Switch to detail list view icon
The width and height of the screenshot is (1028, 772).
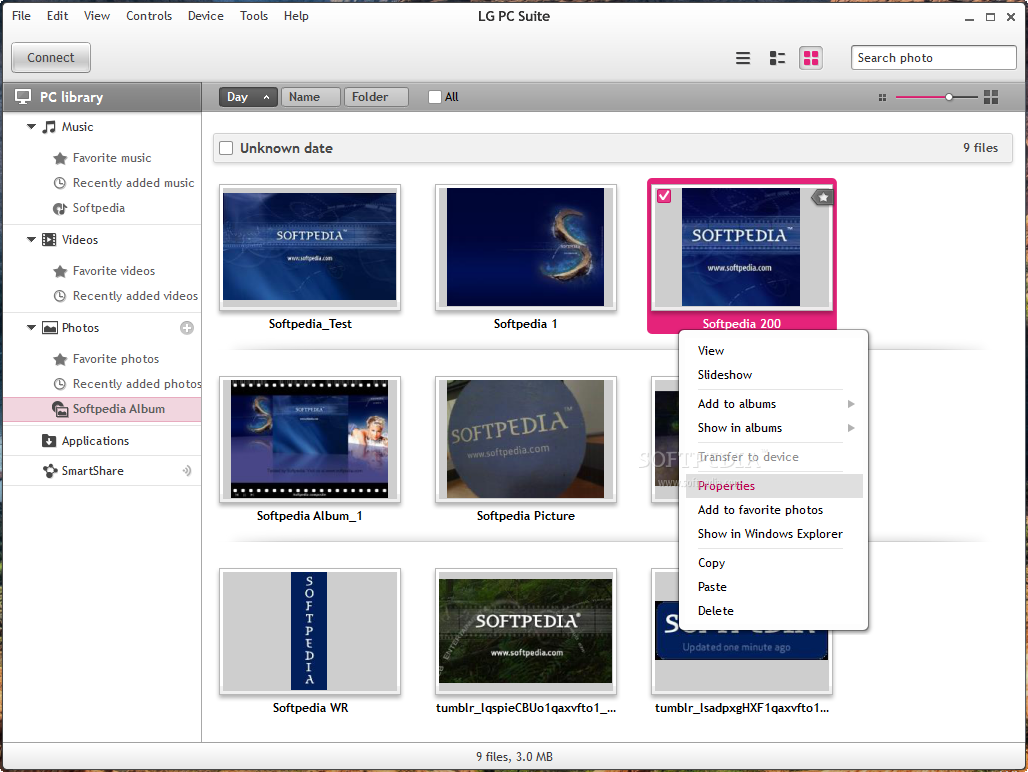pyautogui.click(x=777, y=58)
